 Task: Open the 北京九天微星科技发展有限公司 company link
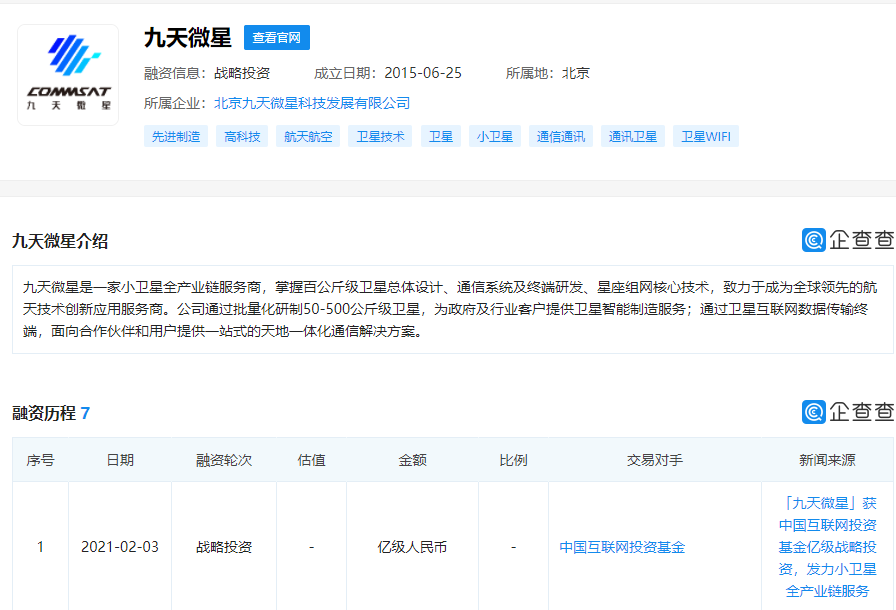(x=312, y=103)
